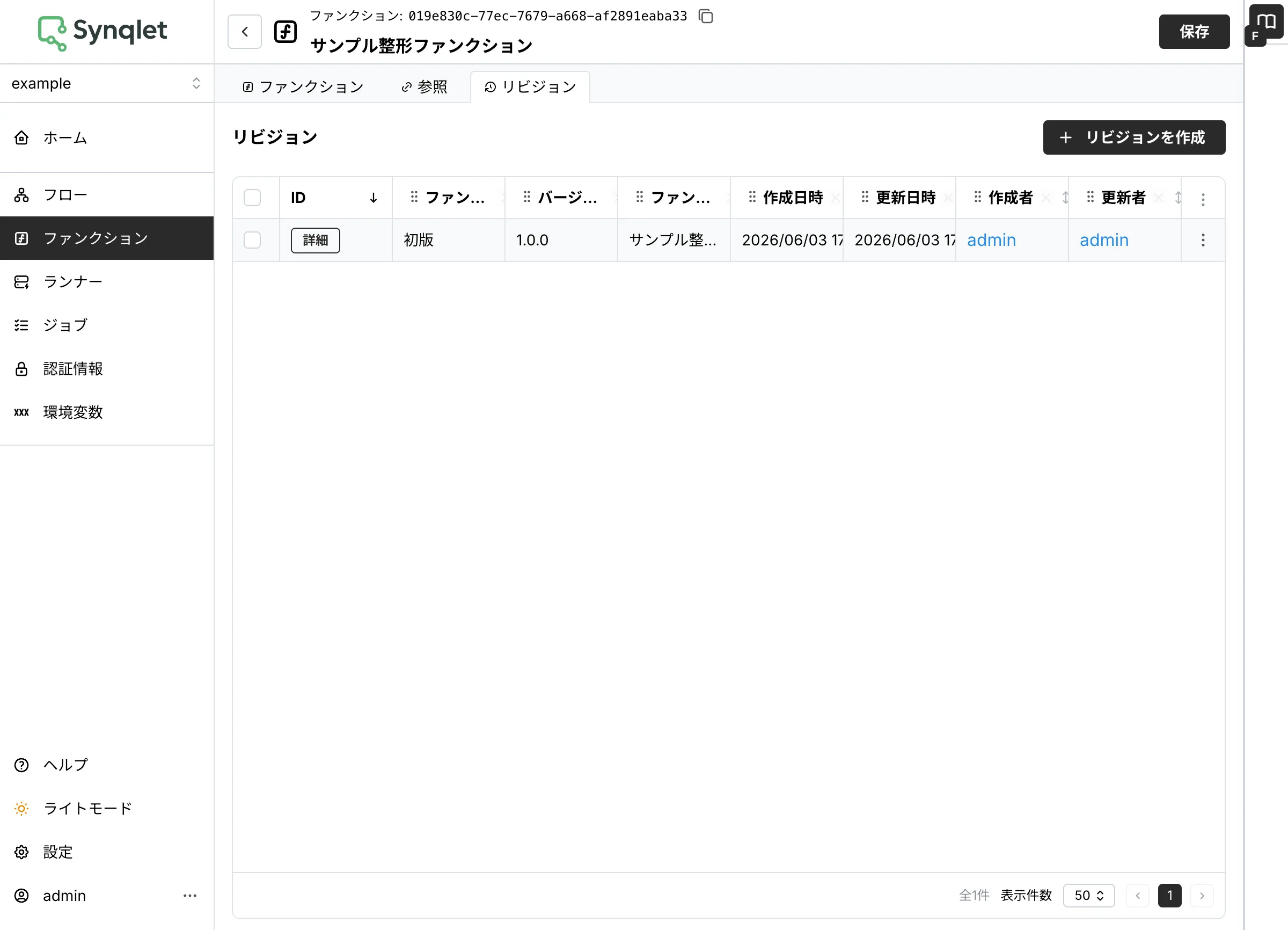Screen dimensions: 1288x930
Task: Toggle ライトモード theme
Action: [107, 809]
